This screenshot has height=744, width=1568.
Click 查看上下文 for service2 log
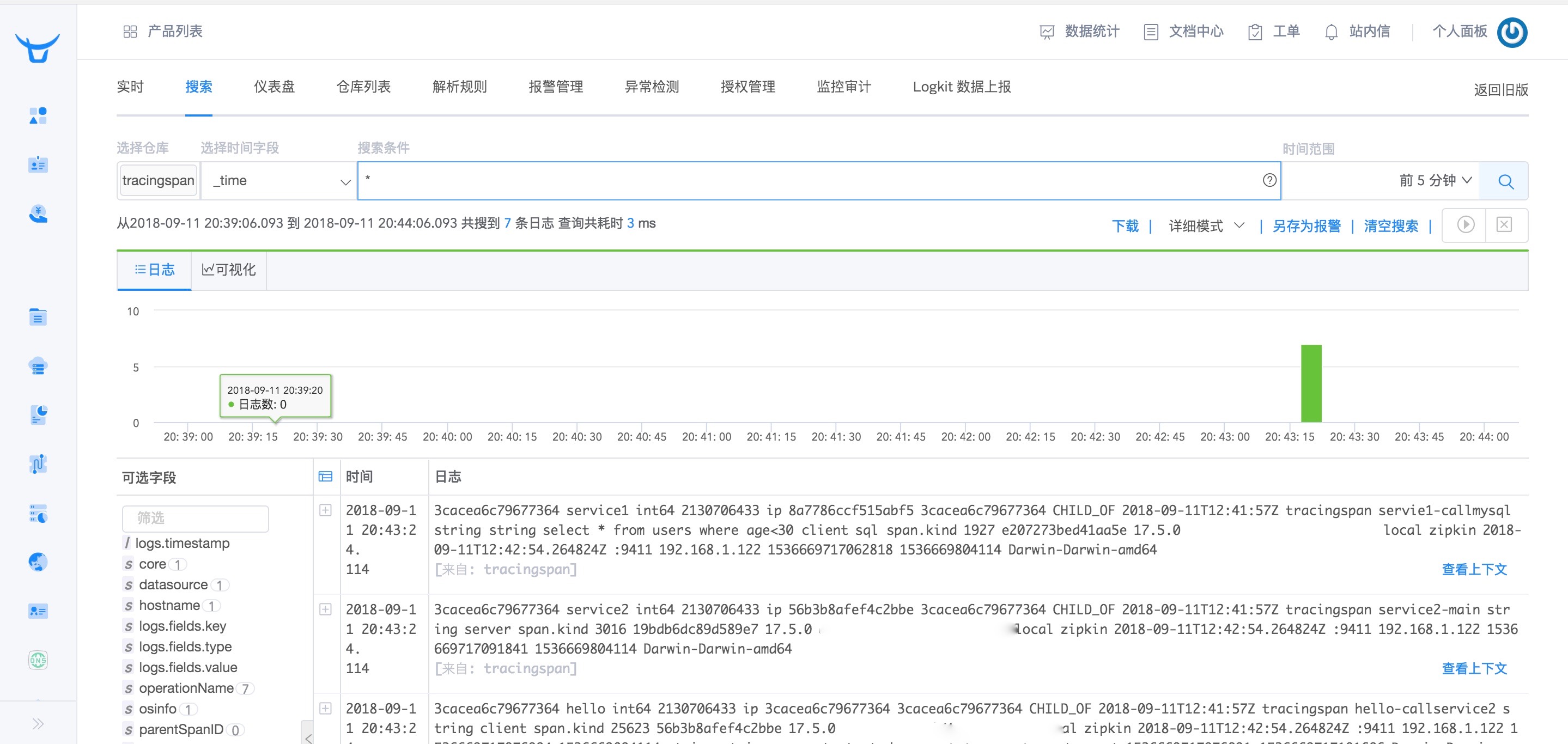(1474, 669)
